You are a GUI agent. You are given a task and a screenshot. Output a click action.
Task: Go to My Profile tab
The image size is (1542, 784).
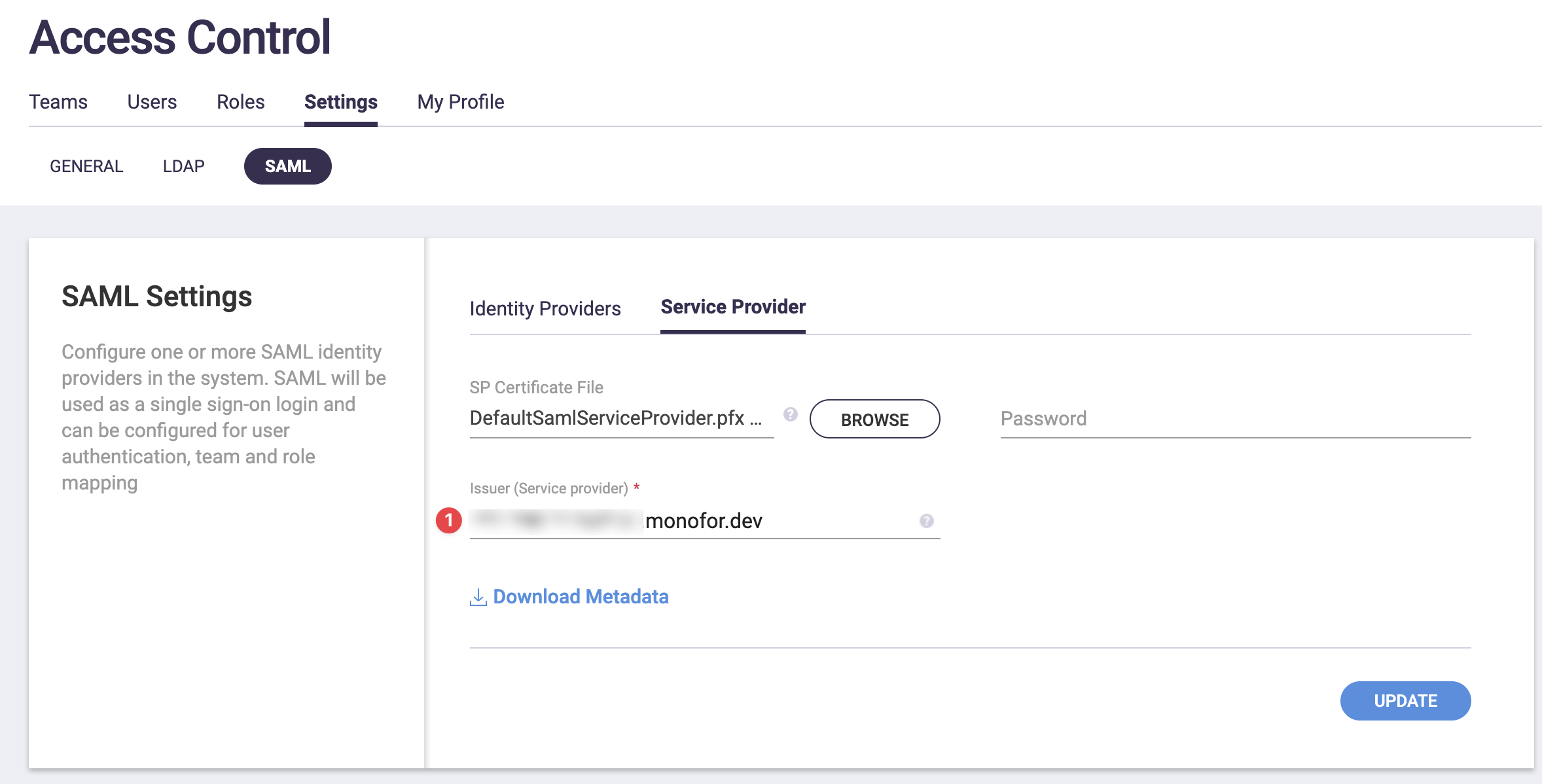[x=460, y=102]
